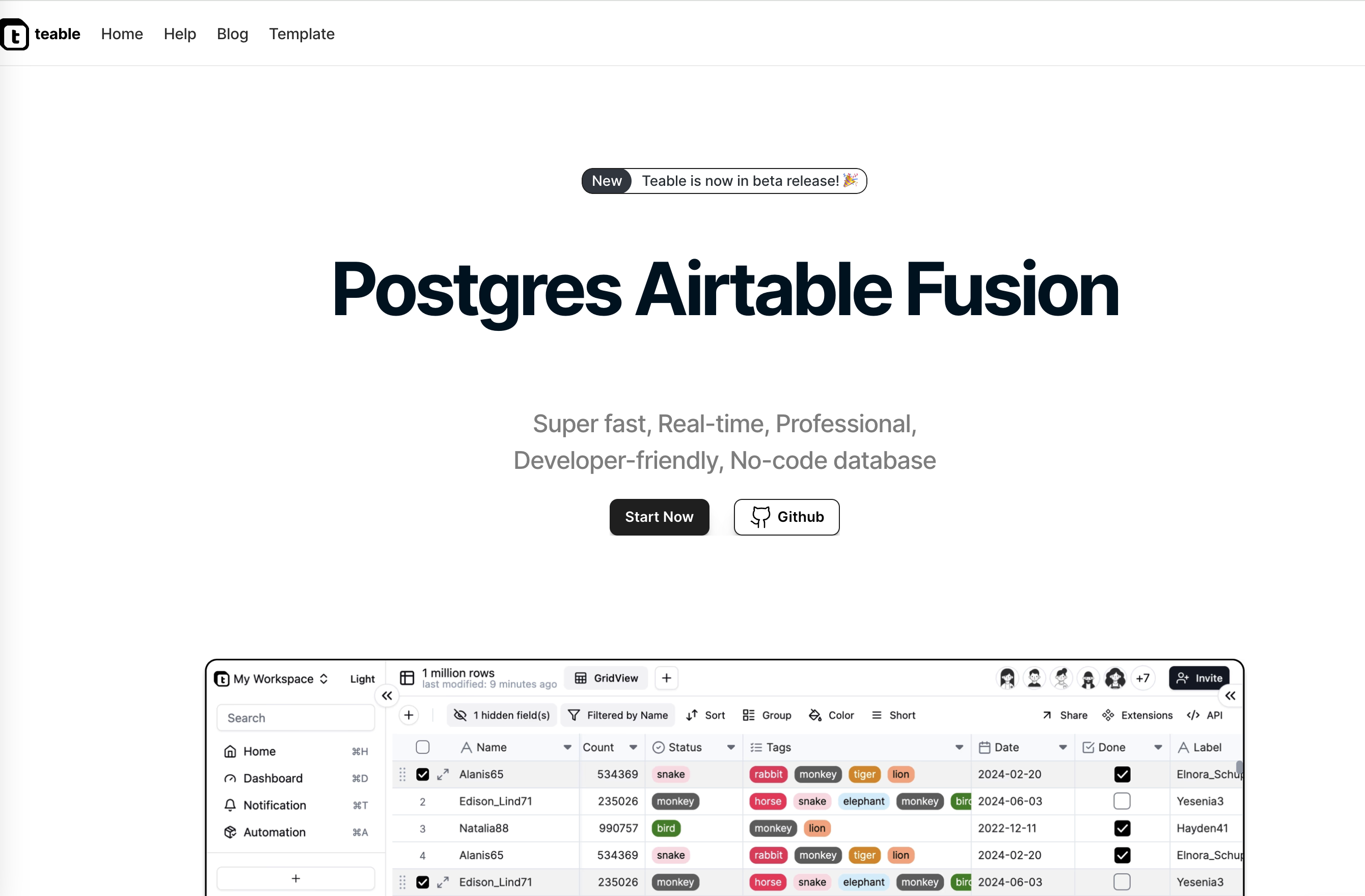The image size is (1365, 896).
Task: Open the Extensions toolbar item
Action: (1137, 715)
